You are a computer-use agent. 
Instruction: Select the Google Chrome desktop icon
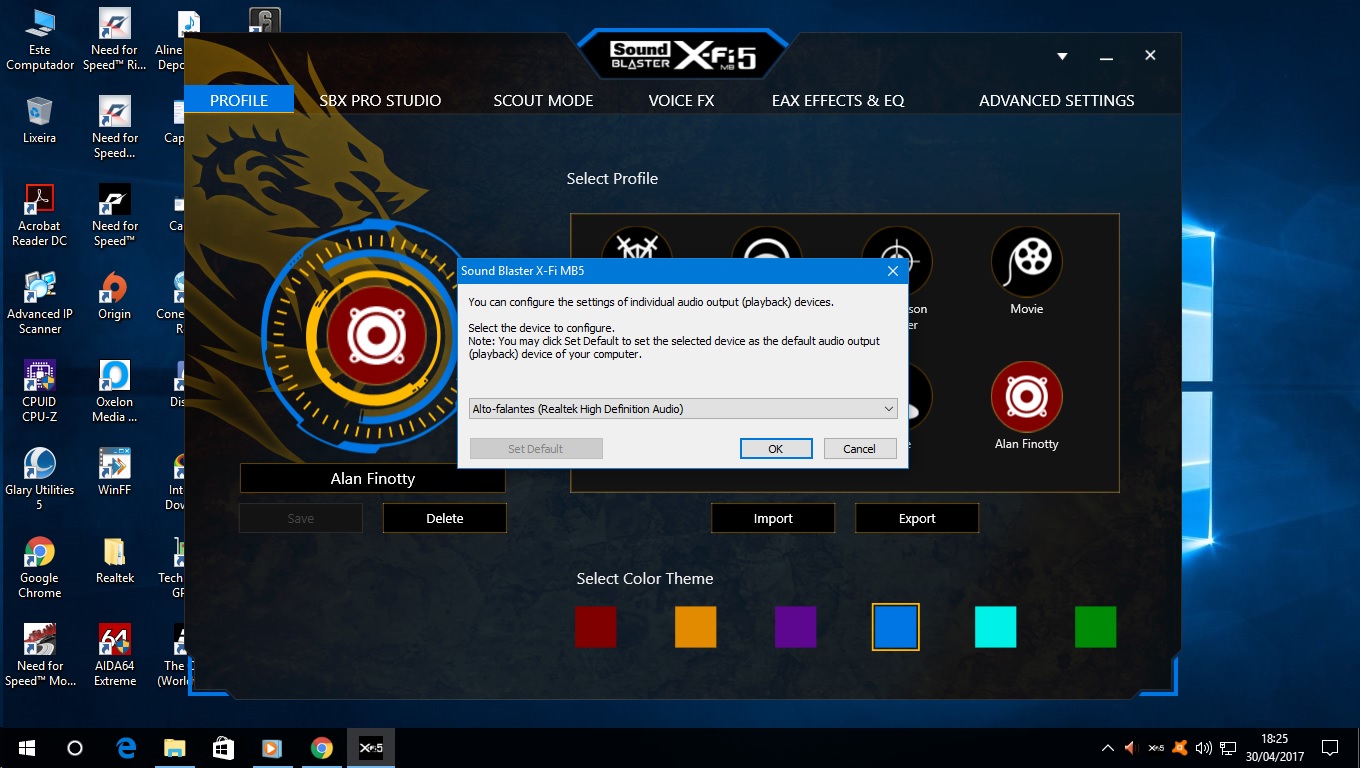[40, 567]
